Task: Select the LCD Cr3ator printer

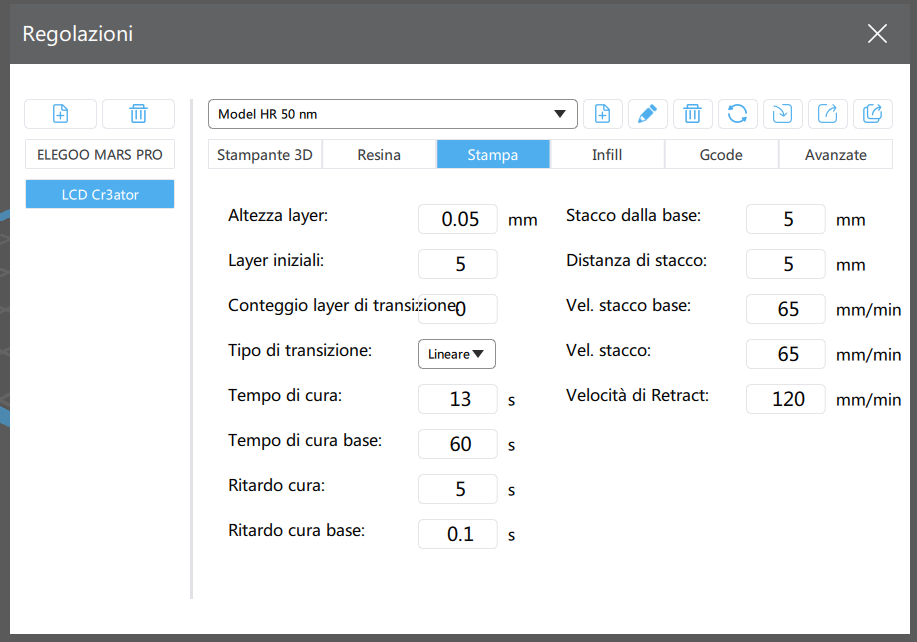Action: 100,195
